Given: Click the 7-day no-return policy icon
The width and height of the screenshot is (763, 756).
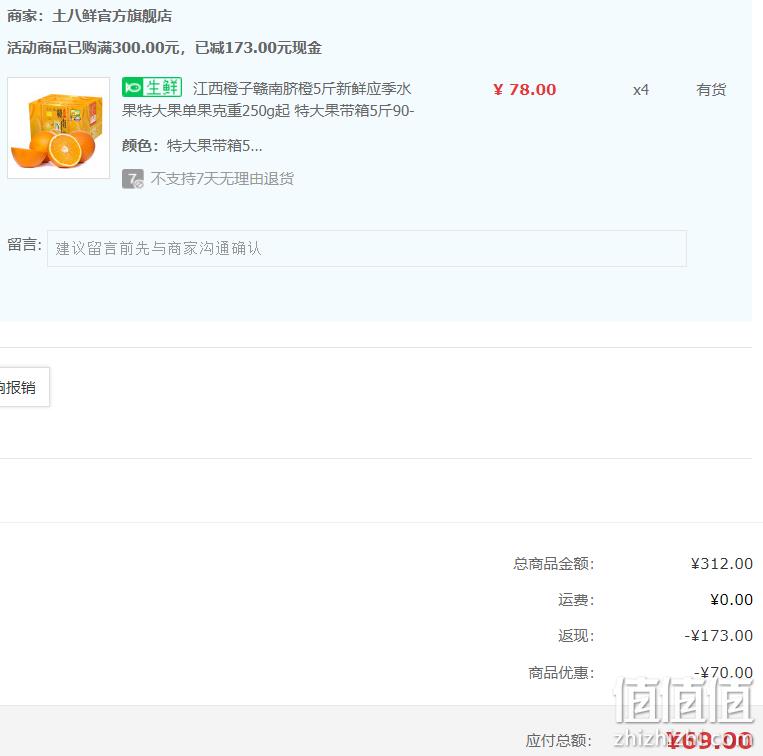Looking at the screenshot, I should 132,179.
